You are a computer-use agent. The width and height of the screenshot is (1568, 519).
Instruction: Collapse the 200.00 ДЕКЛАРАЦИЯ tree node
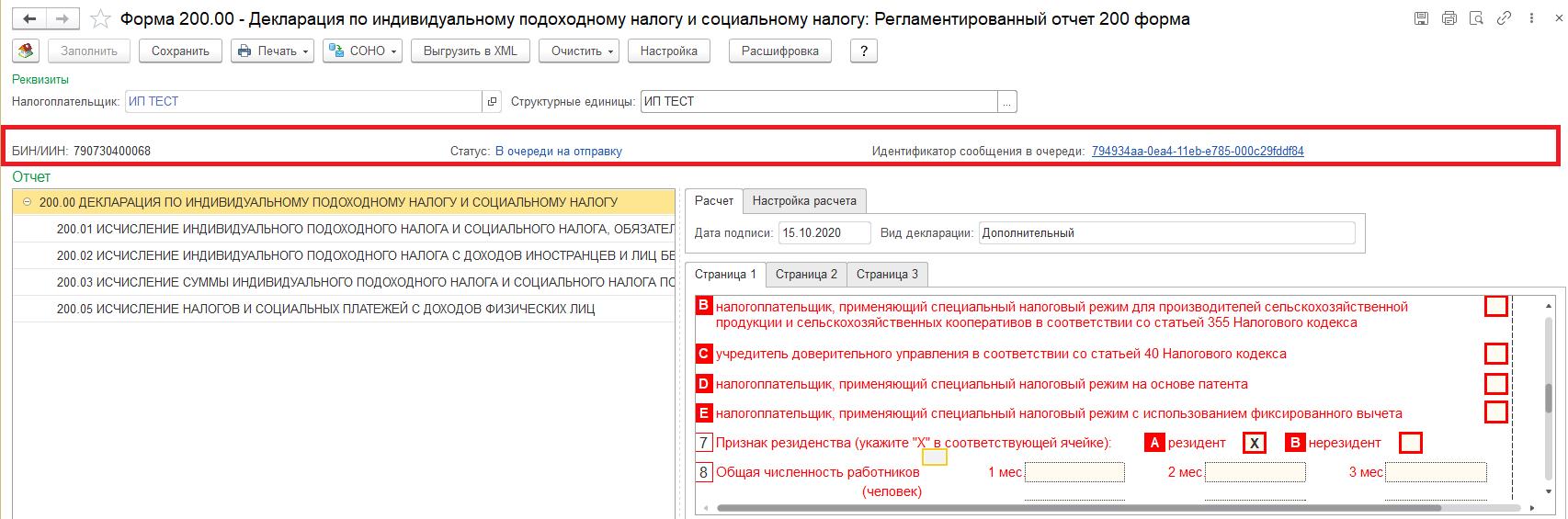(28, 202)
